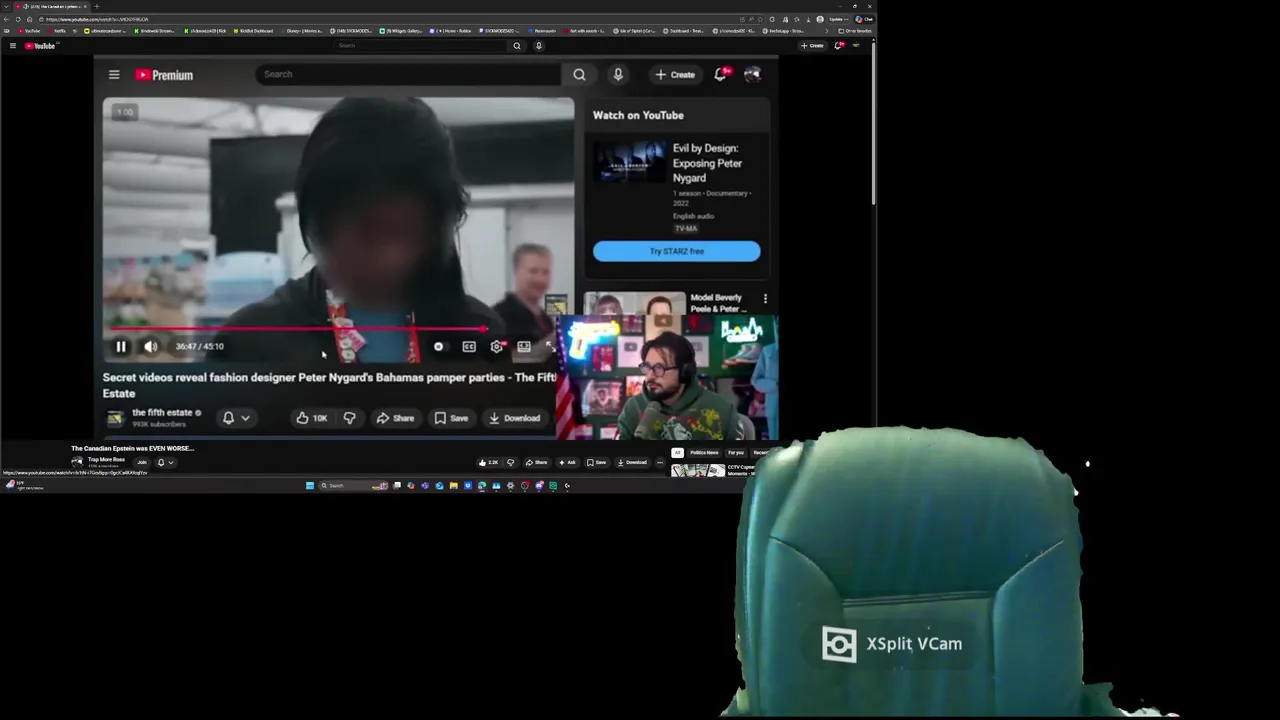The height and width of the screenshot is (720, 1280).
Task: Select the All filter chip
Action: (677, 452)
